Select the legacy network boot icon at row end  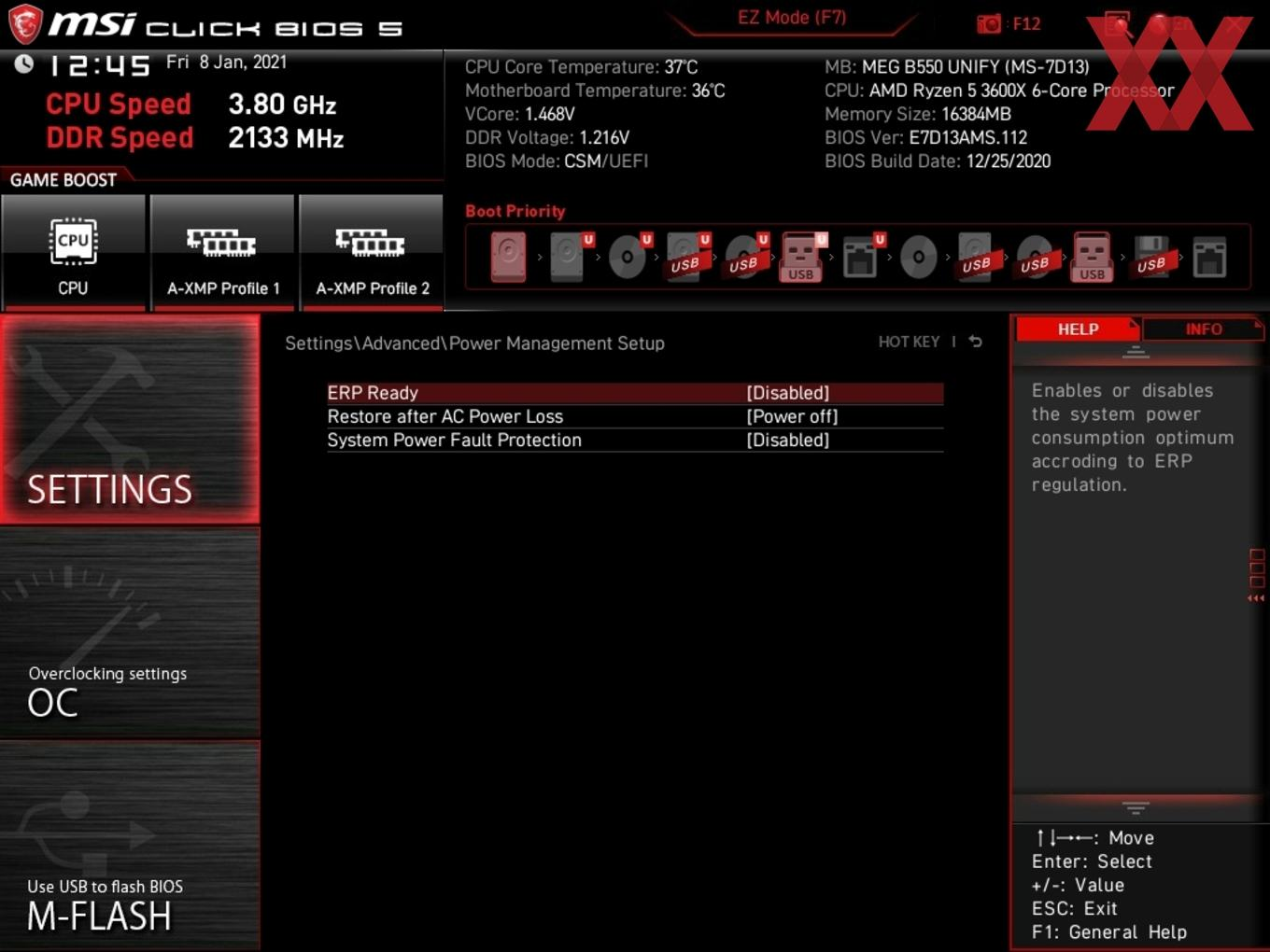[1209, 257]
